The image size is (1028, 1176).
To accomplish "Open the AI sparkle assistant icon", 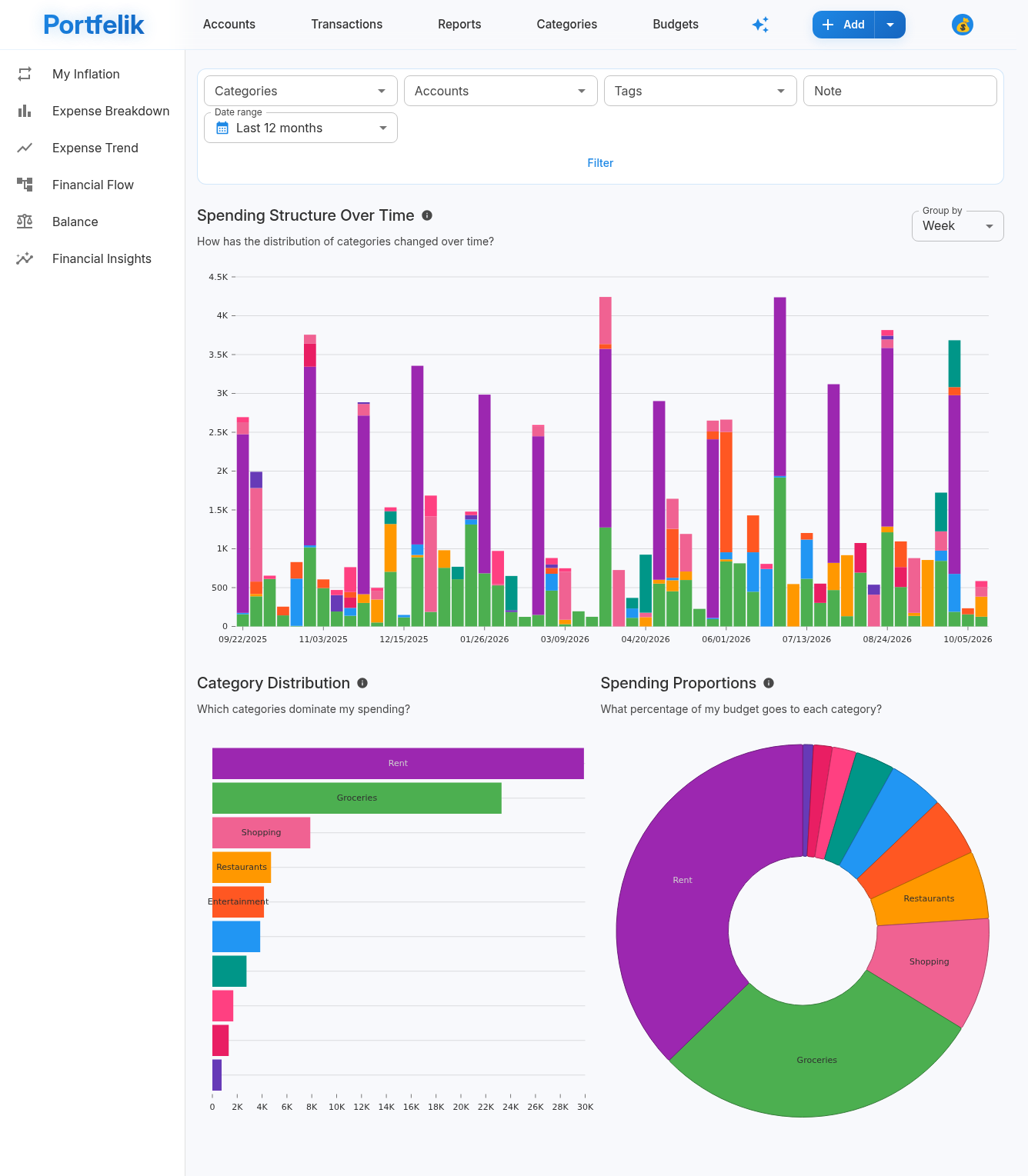I will coord(760,25).
